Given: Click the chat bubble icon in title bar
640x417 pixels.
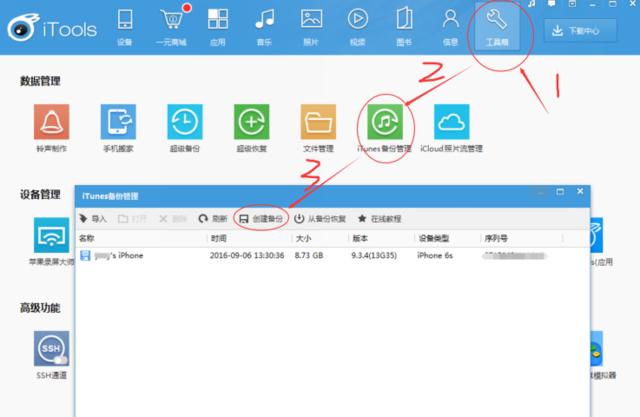Looking at the screenshot, I should tap(551, 4).
